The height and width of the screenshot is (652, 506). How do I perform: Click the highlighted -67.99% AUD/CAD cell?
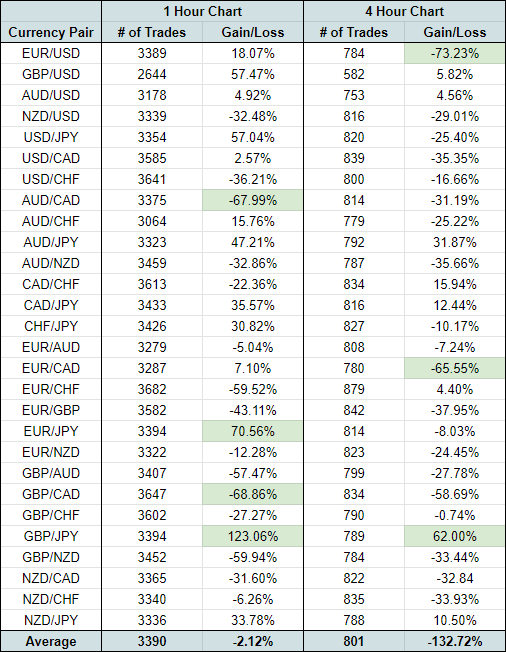(x=252, y=200)
